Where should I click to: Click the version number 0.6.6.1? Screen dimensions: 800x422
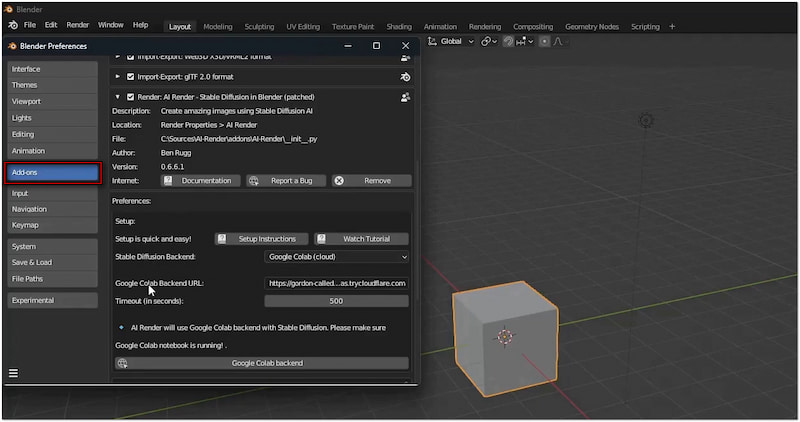click(172, 167)
